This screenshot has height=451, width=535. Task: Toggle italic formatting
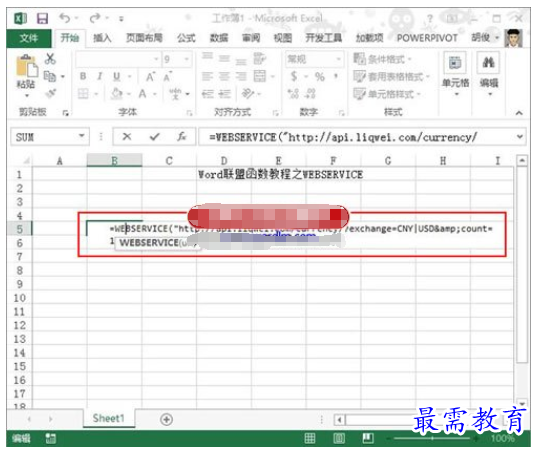click(x=100, y=76)
